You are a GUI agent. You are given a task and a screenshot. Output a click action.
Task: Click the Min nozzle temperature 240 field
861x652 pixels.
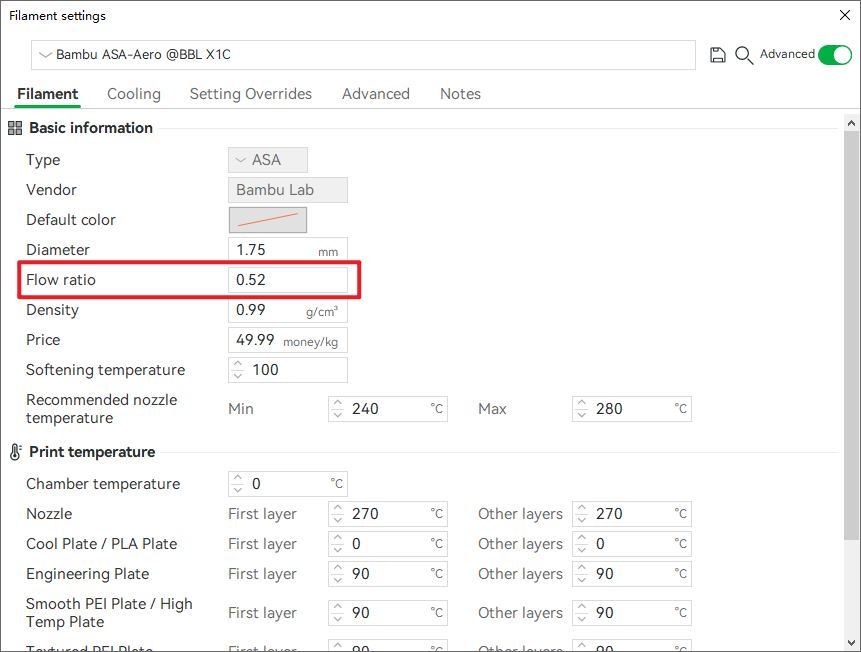388,409
